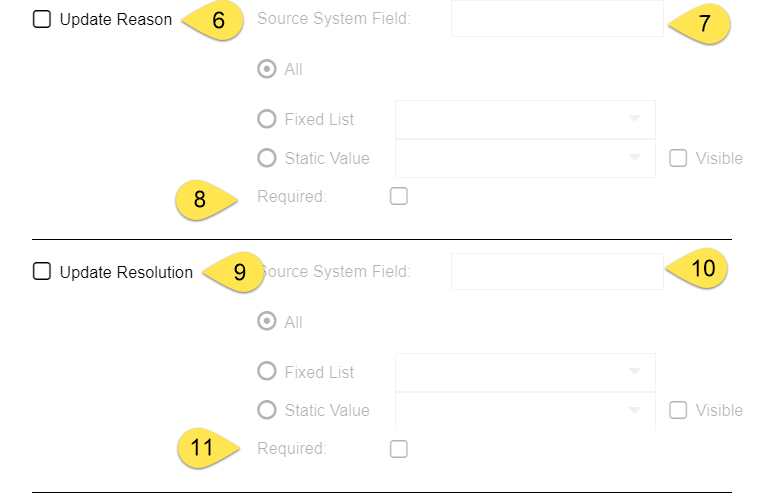This screenshot has width=775, height=498.
Task: Click callout marker number 10
Action: click(x=702, y=268)
